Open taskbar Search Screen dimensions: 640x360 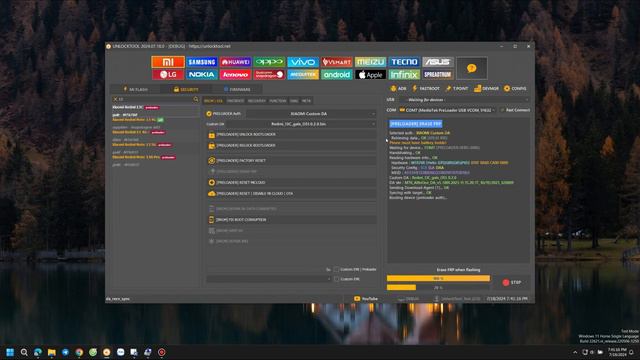tap(24, 352)
